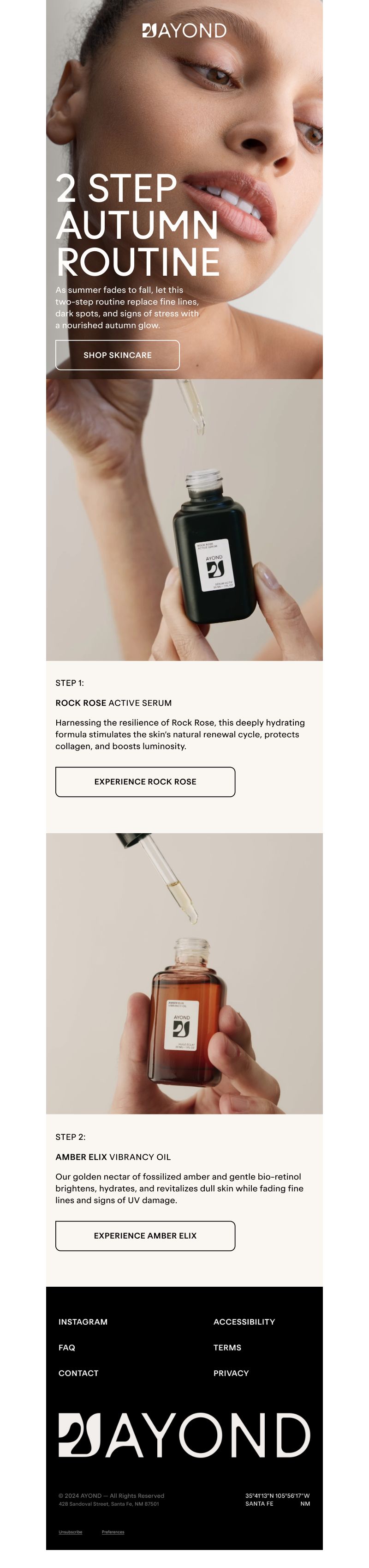369x1568 pixels.
Task: Click the large AYOND footer logo
Action: 184,1435
